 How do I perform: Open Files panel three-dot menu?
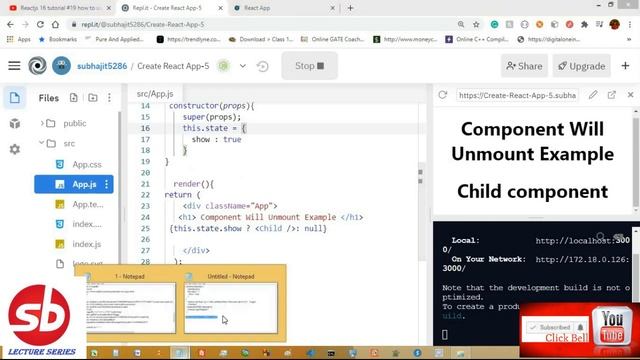point(109,98)
